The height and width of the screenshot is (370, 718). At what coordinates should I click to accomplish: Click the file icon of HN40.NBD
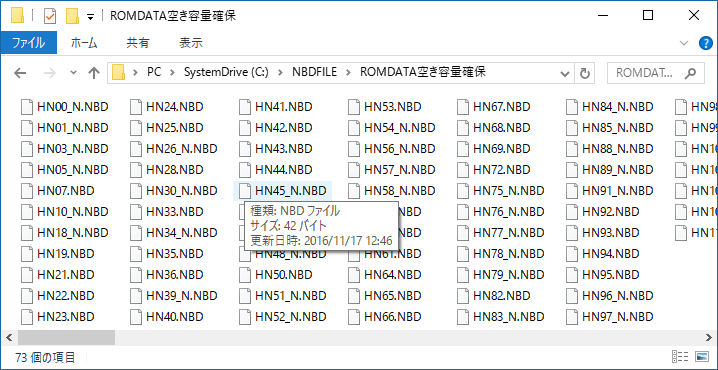pyautogui.click(x=136, y=317)
